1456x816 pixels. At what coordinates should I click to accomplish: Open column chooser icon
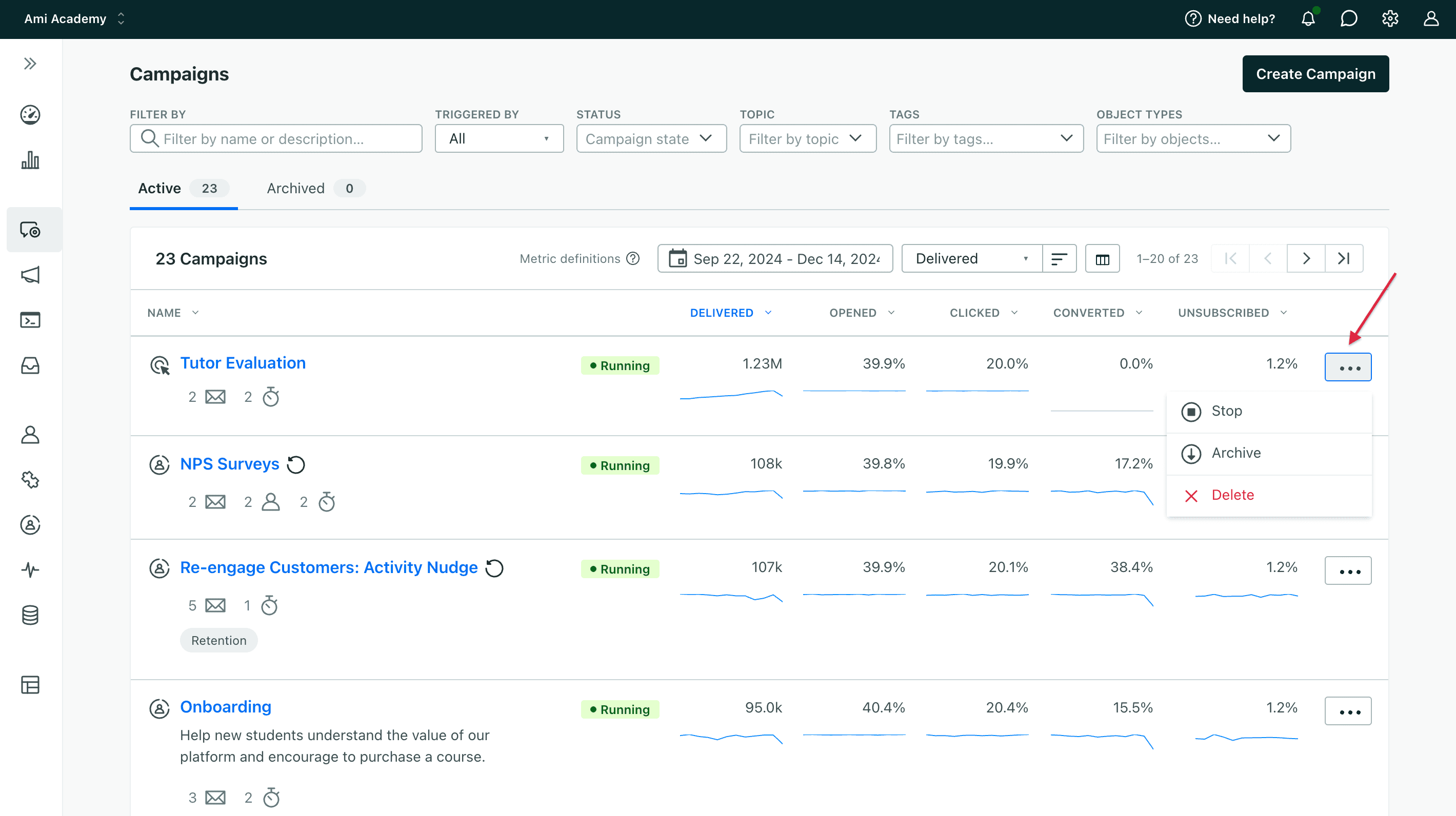[x=1102, y=259]
